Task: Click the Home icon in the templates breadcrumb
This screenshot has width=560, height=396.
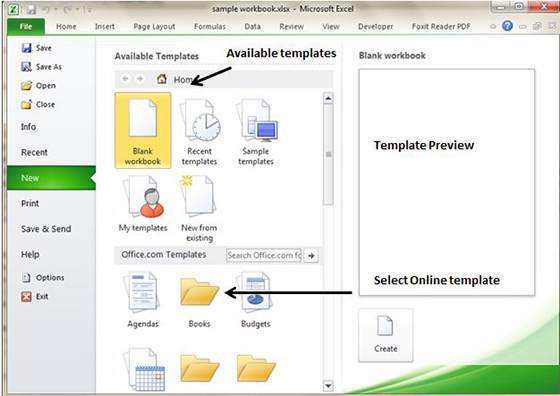Action: click(x=162, y=79)
